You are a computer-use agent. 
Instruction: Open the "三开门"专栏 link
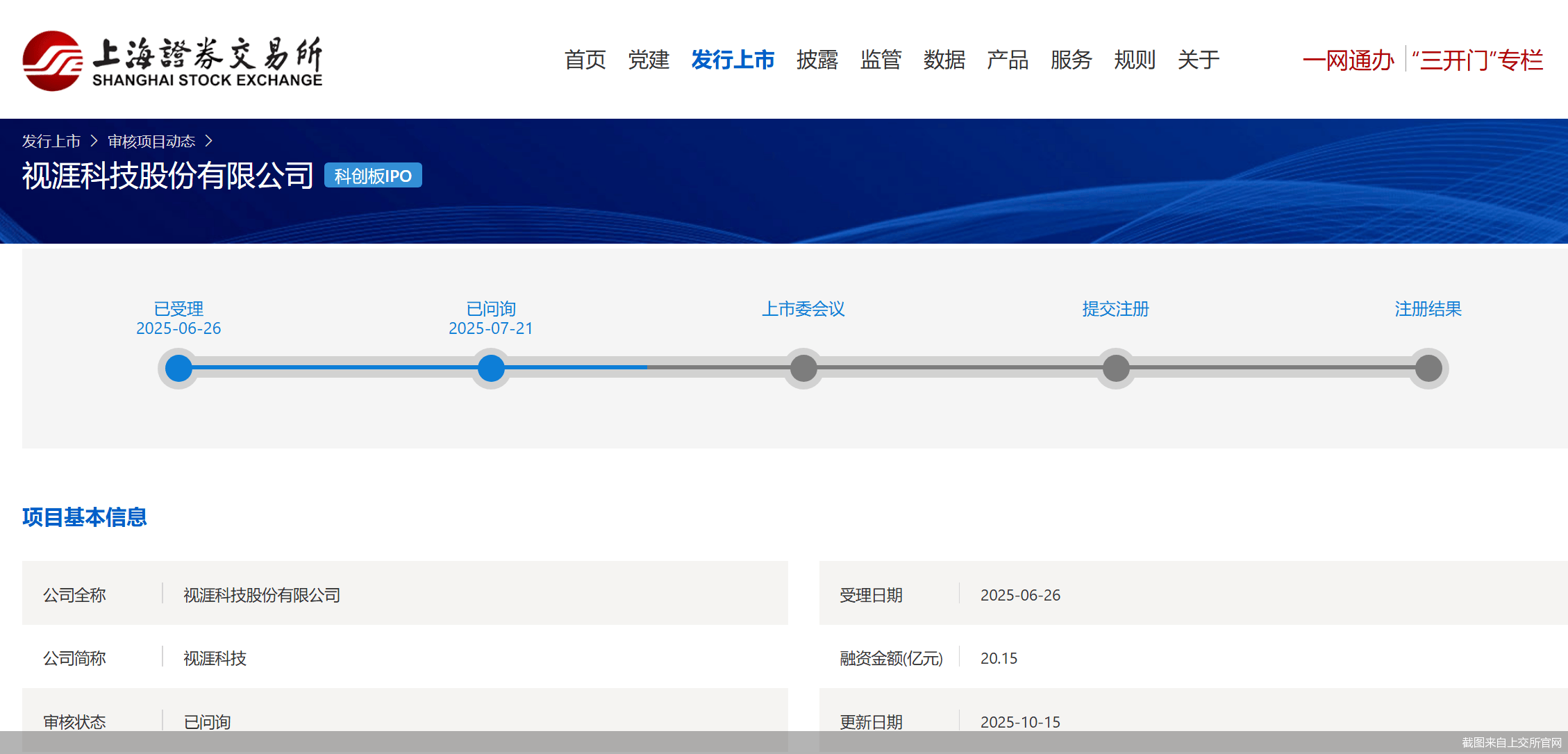(1478, 60)
